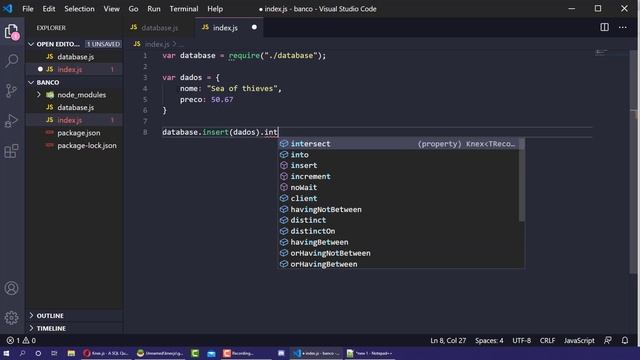Open the Extensions view
Image resolution: width=640 pixels, height=360 pixels.
point(11,151)
